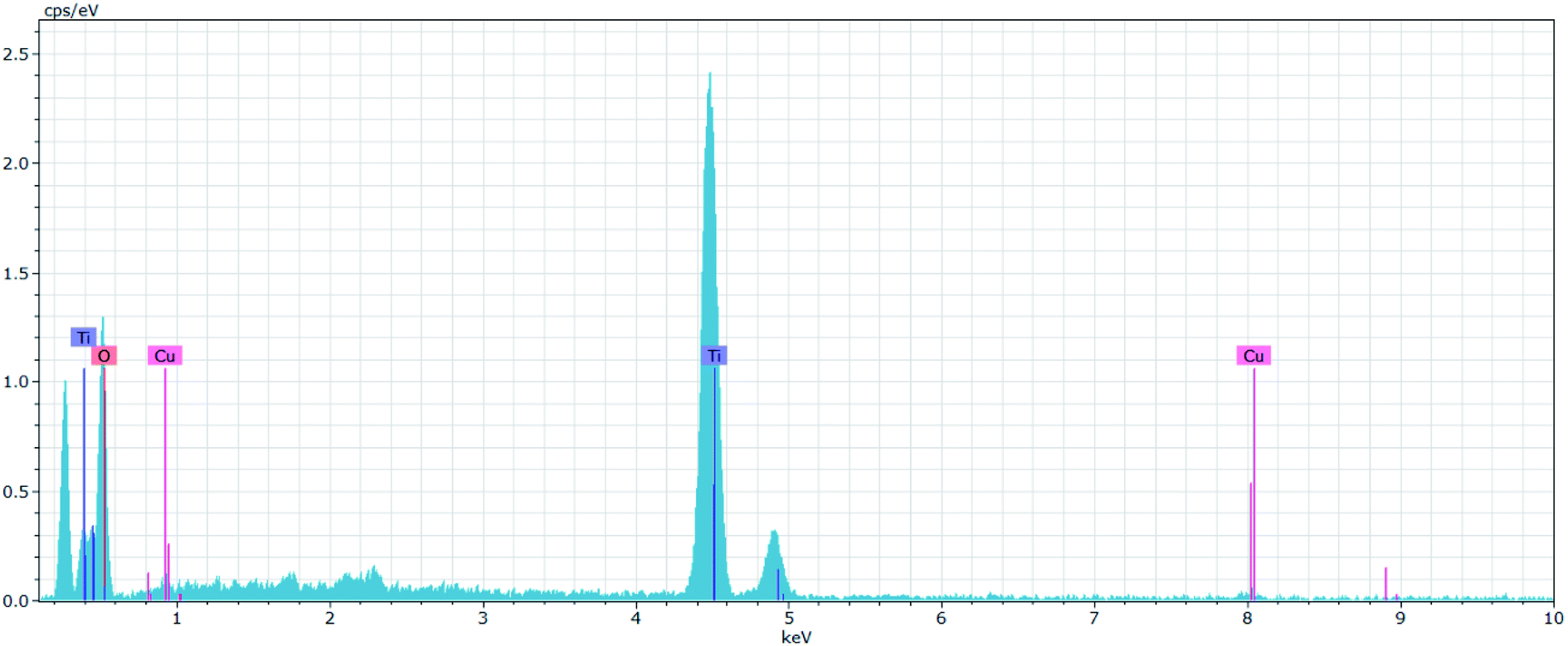Click the Ti label near 0.4 keV
1568x646 pixels.
(84, 338)
